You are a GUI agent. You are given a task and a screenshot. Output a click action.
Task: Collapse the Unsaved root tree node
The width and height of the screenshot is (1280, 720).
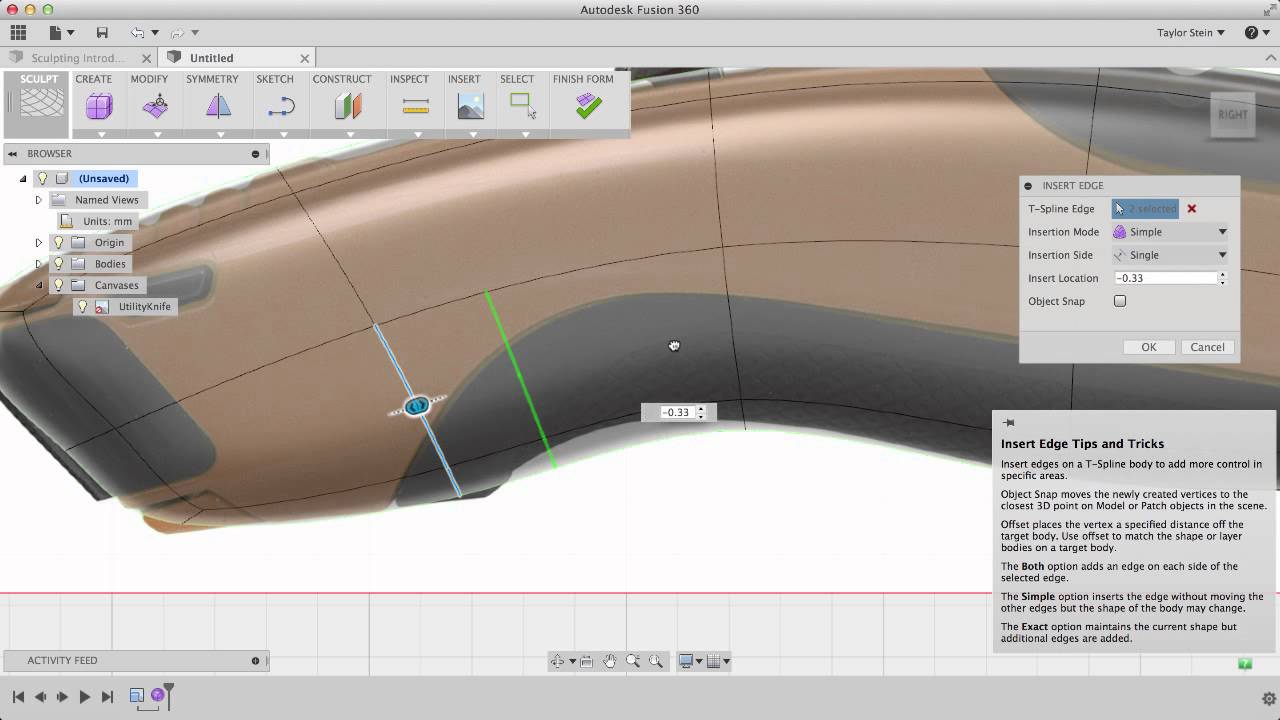point(23,178)
